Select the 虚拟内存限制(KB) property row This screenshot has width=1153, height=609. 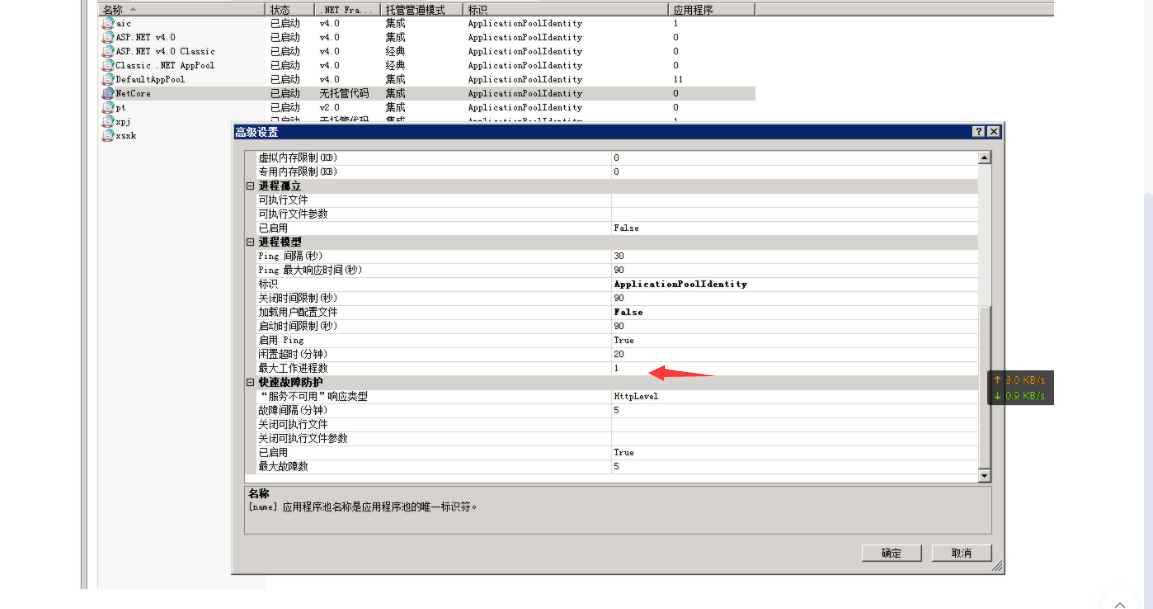[617, 158]
